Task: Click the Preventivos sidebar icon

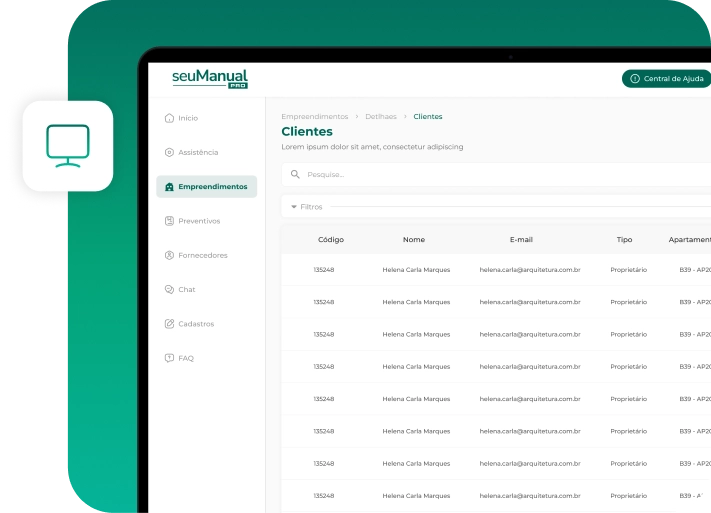Action: (169, 221)
